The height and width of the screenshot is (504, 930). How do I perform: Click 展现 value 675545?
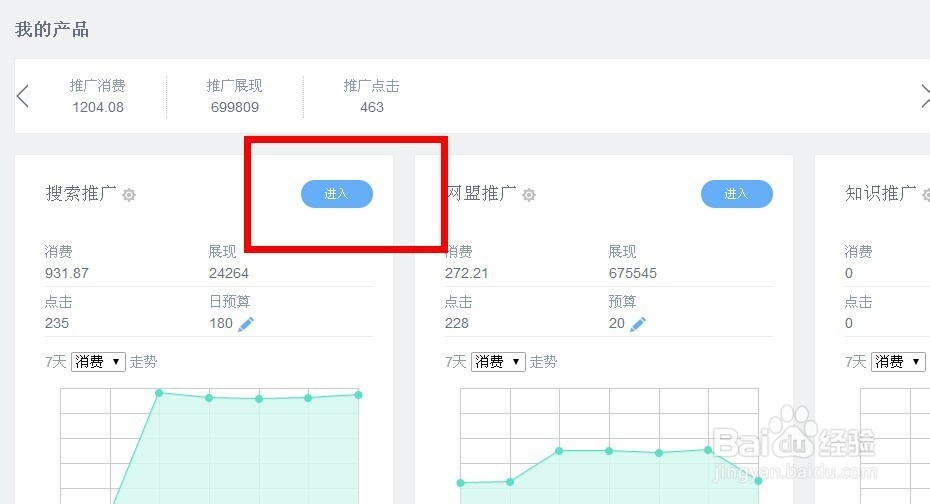coord(633,273)
